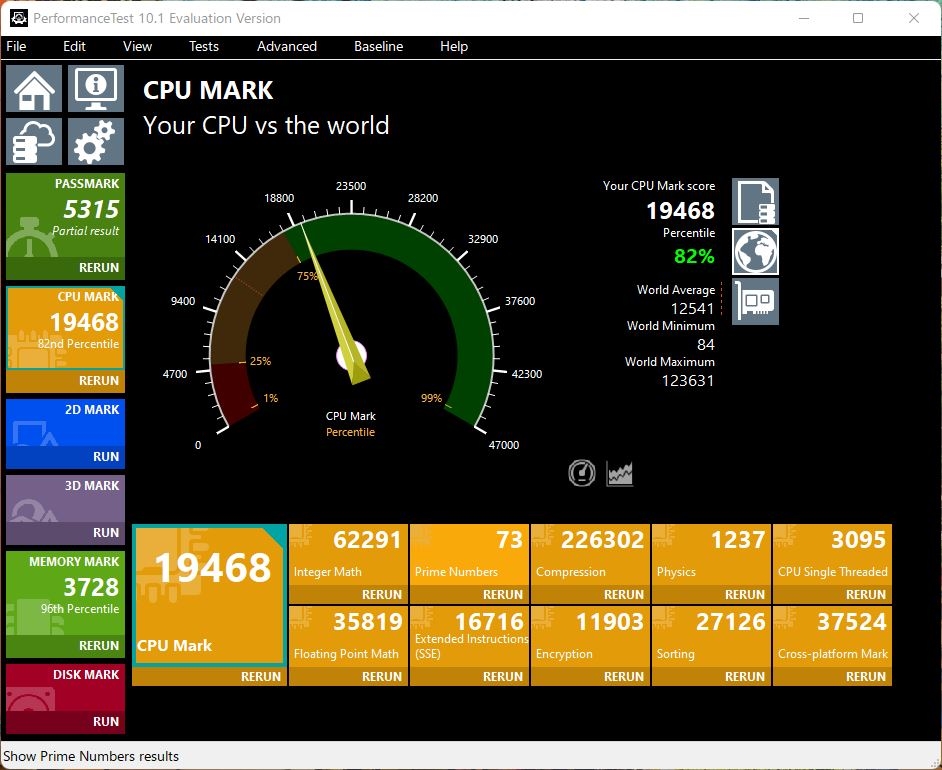This screenshot has width=942, height=770.
Task: Rerun the large CPU Mark tile
Action: click(210, 677)
